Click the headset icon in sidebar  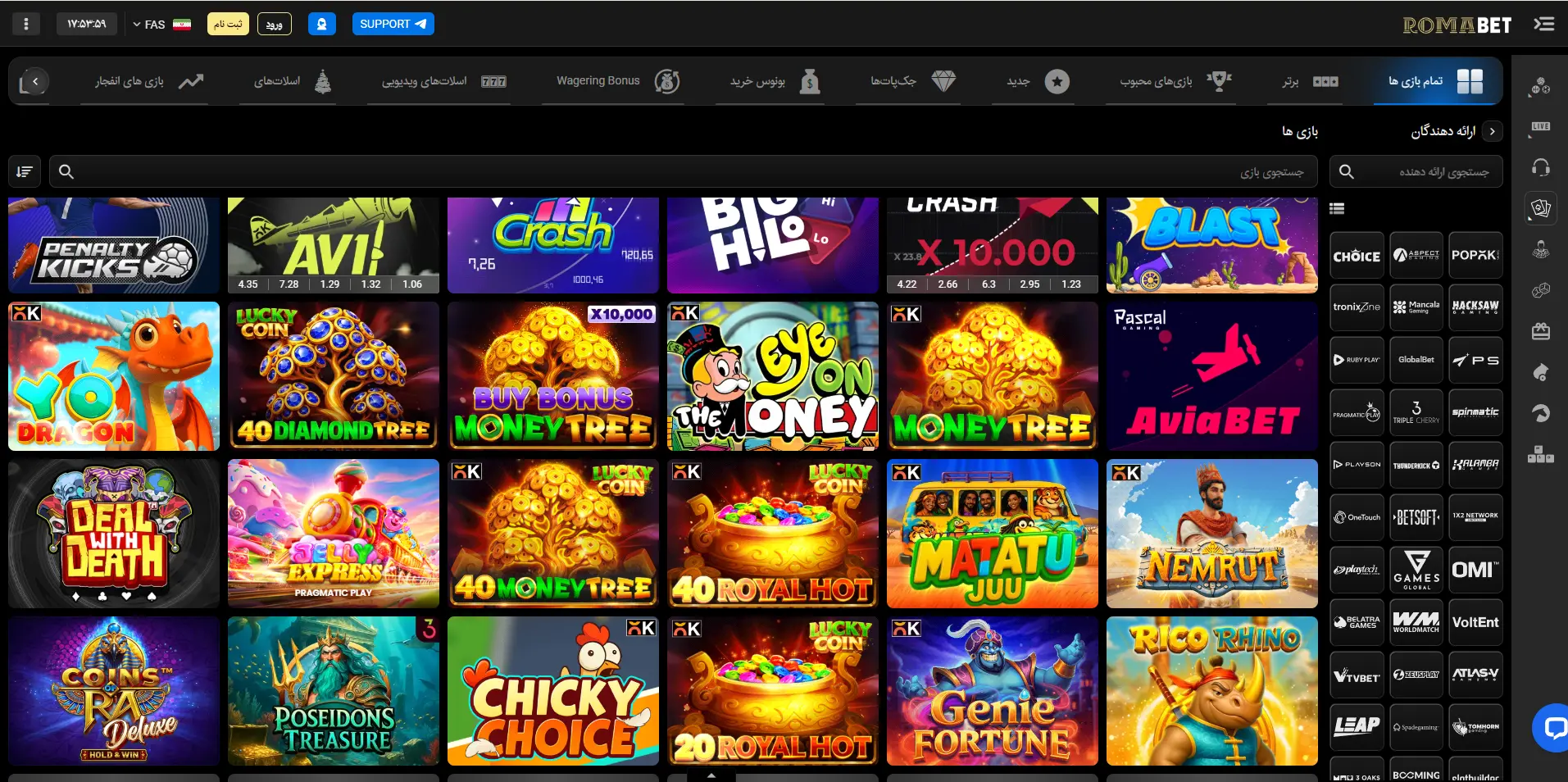(1540, 167)
